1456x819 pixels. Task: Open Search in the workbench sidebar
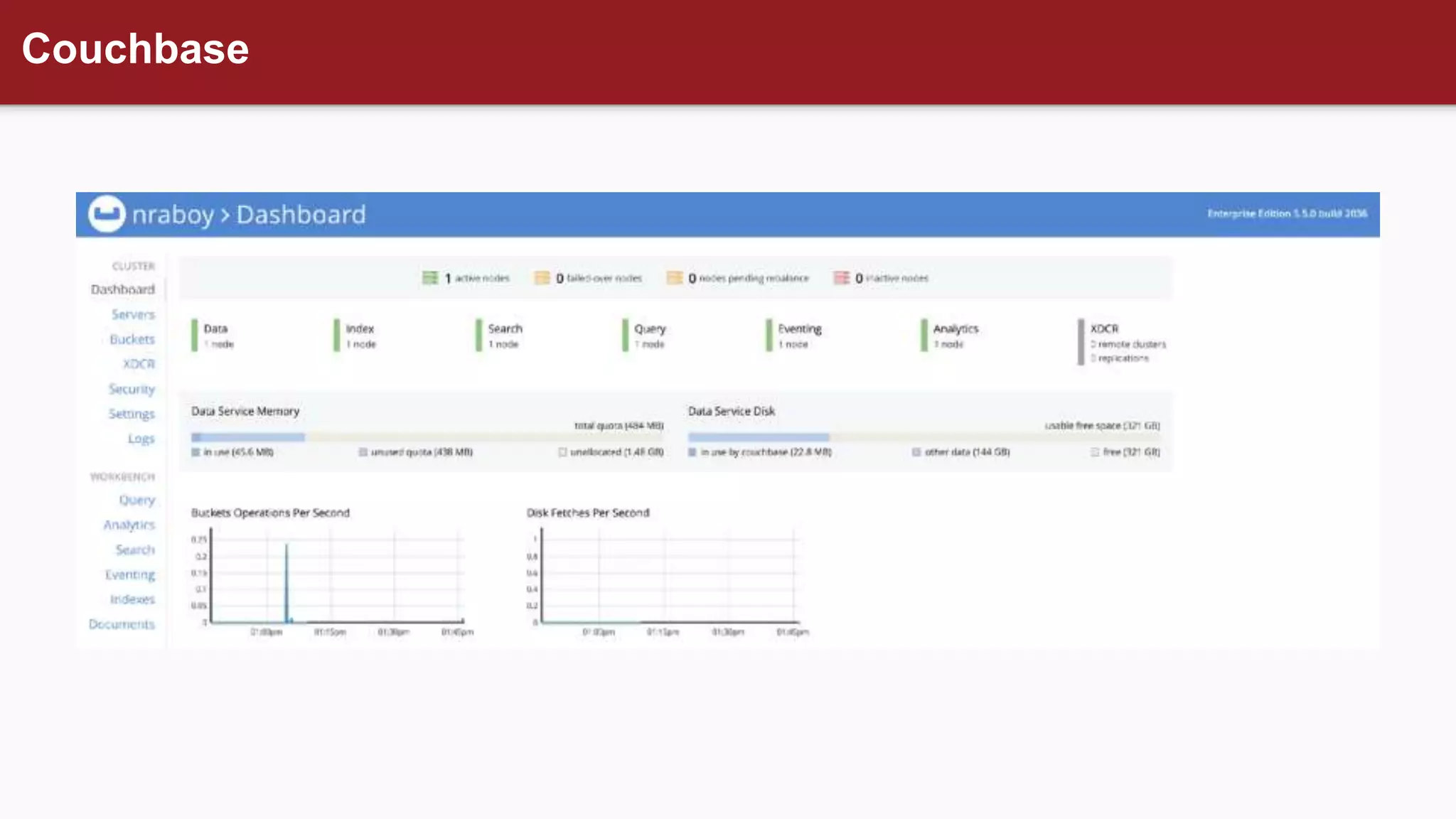tap(135, 550)
